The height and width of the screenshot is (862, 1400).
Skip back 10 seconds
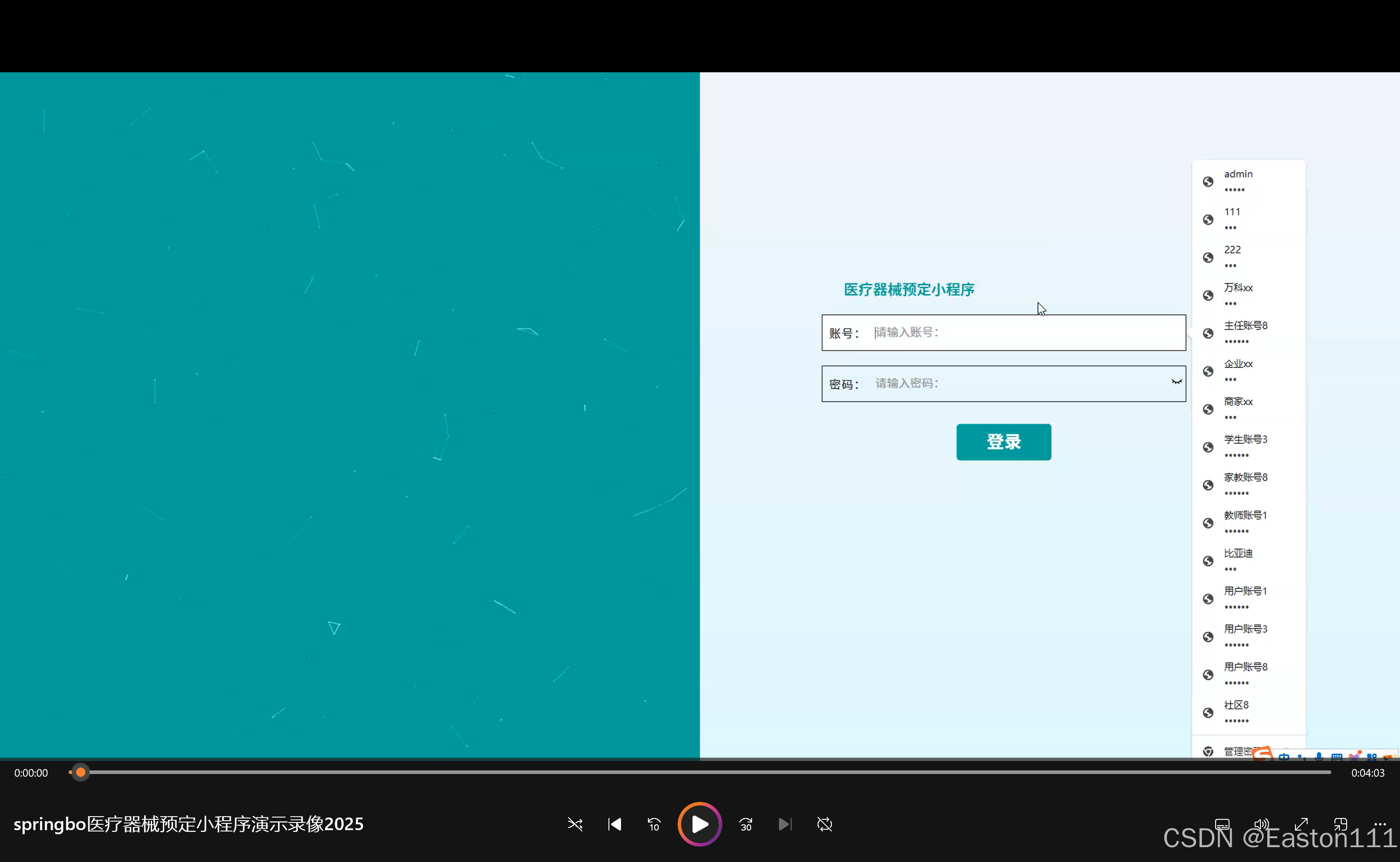[x=654, y=824]
